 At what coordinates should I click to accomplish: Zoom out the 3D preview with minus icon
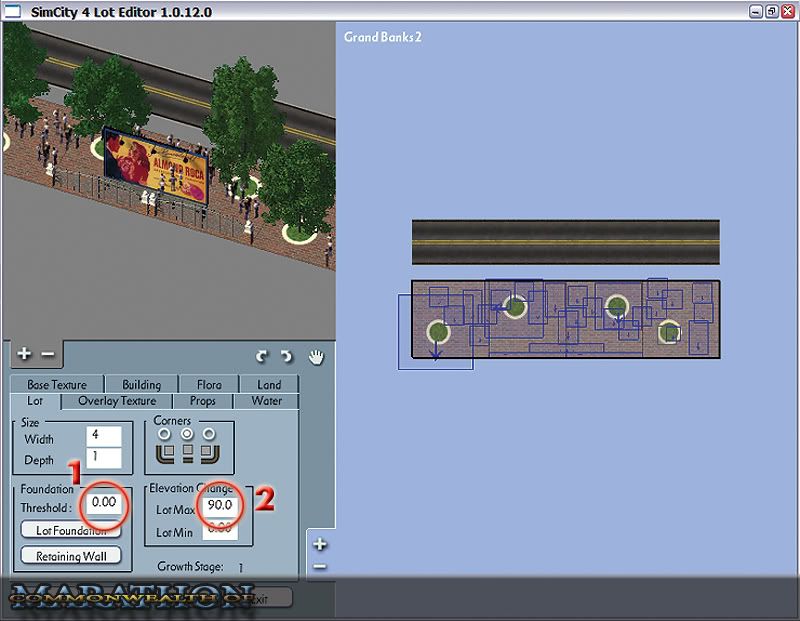[46, 354]
